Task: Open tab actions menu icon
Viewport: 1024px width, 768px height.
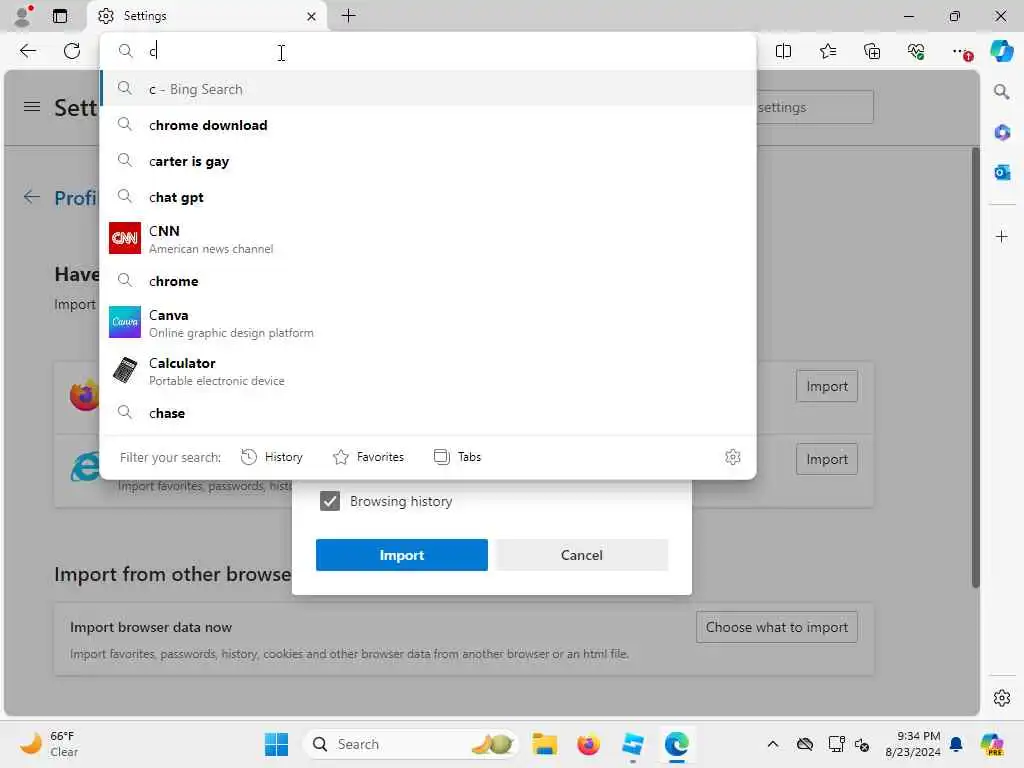Action: 60,16
